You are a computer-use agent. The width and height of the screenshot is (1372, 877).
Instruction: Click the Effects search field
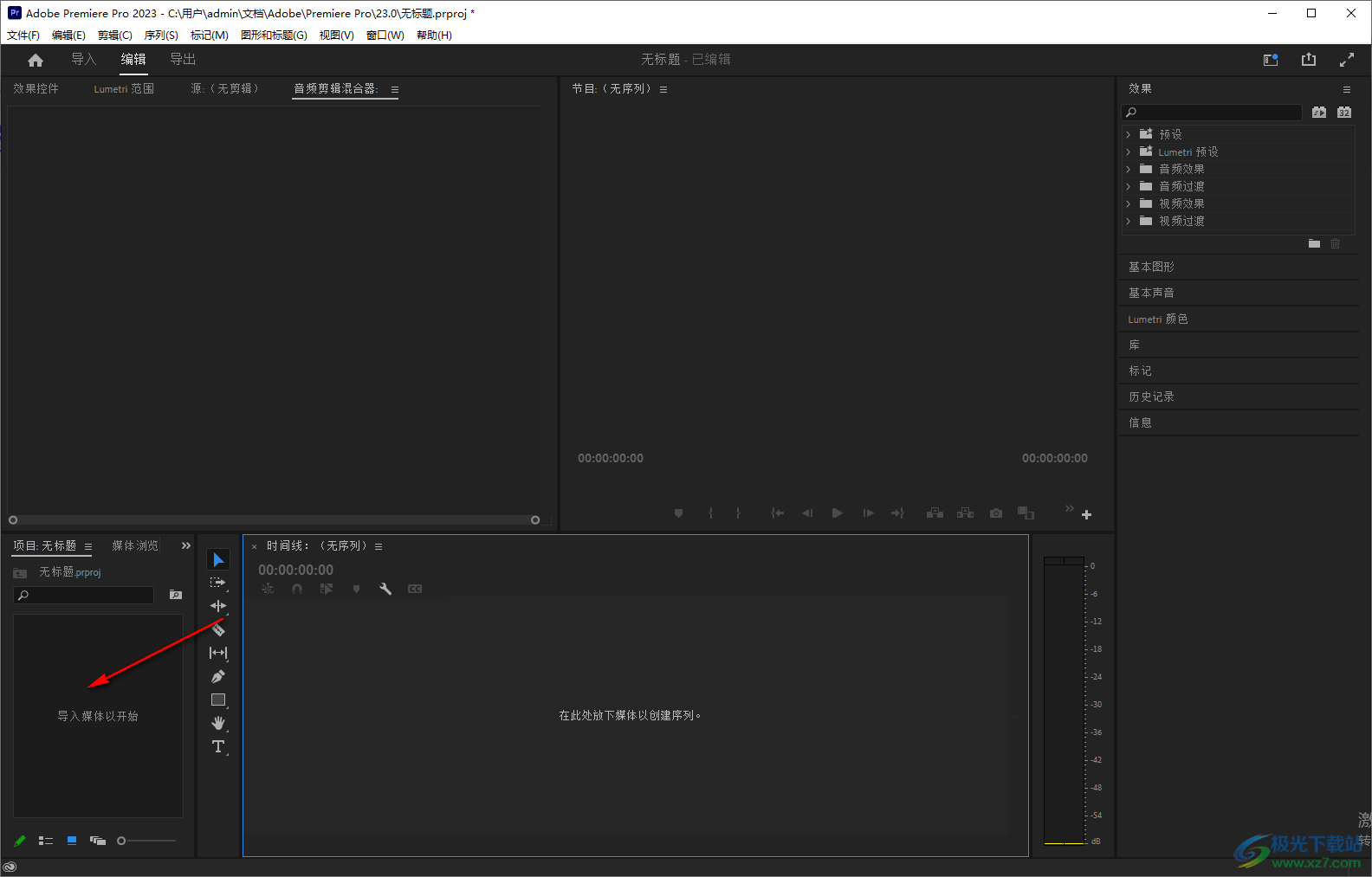(x=1212, y=113)
